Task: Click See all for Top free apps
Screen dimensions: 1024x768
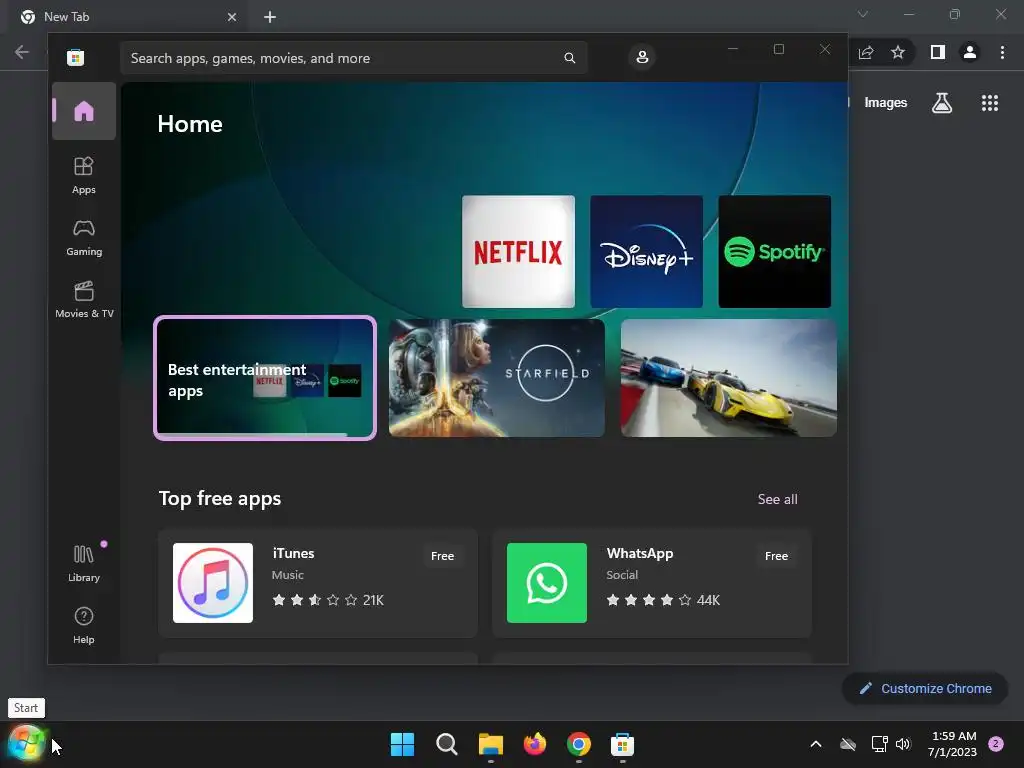Action: pyautogui.click(x=777, y=499)
